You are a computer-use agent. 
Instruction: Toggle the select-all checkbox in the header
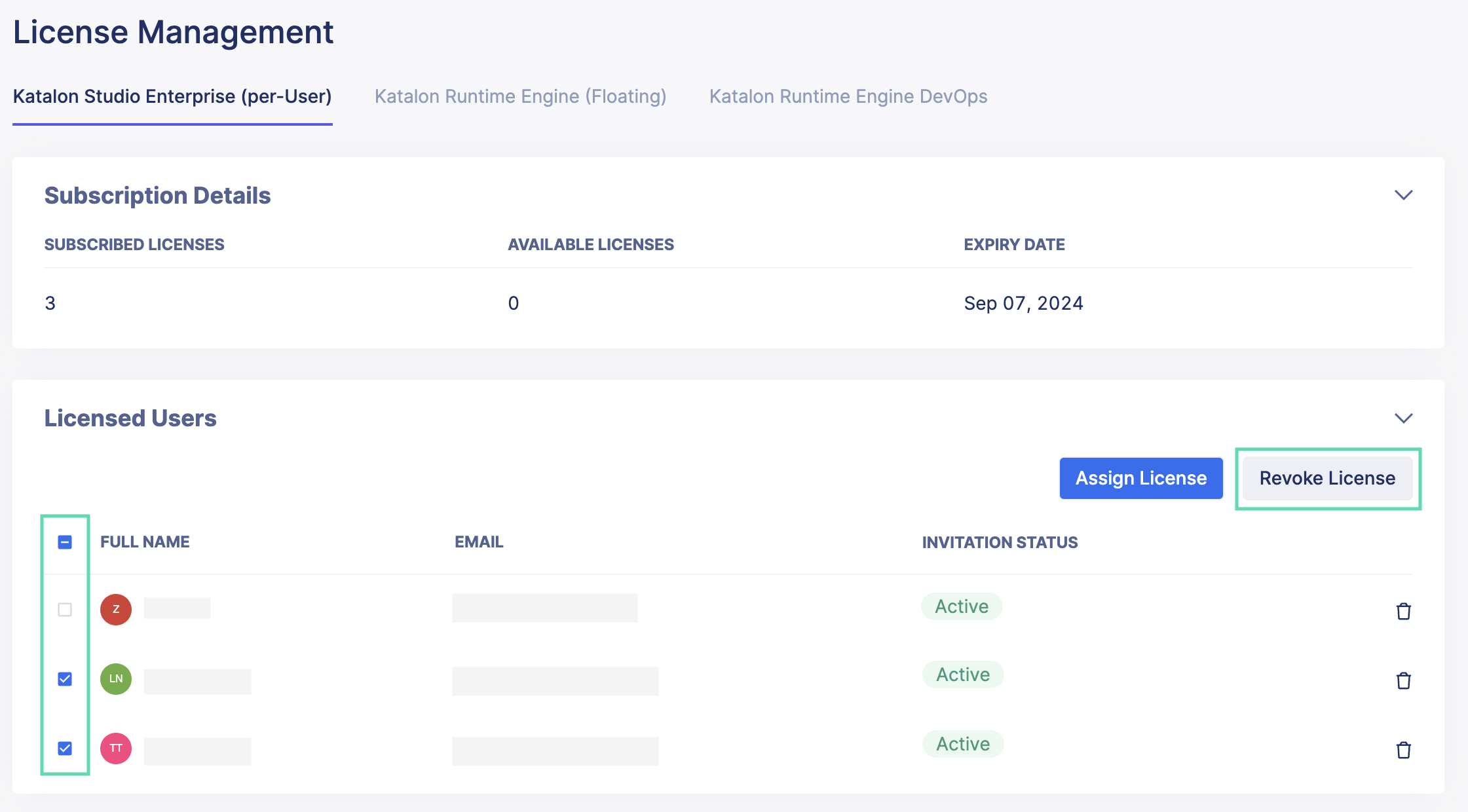coord(65,541)
